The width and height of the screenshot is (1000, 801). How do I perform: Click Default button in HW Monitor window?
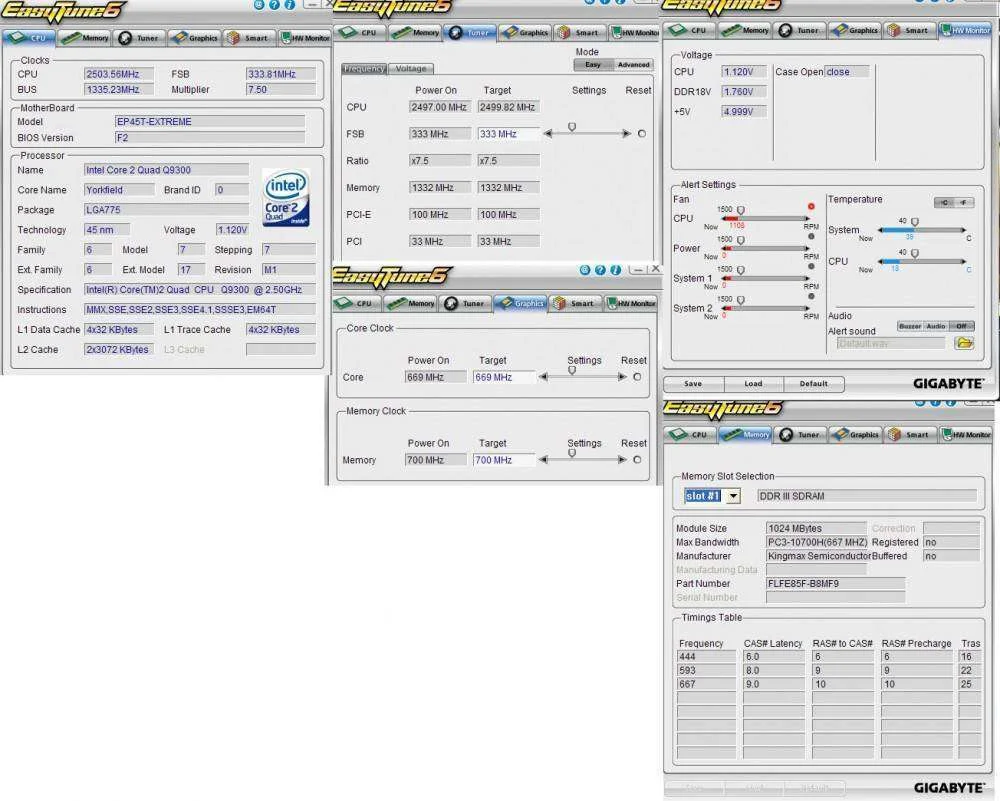coord(814,383)
